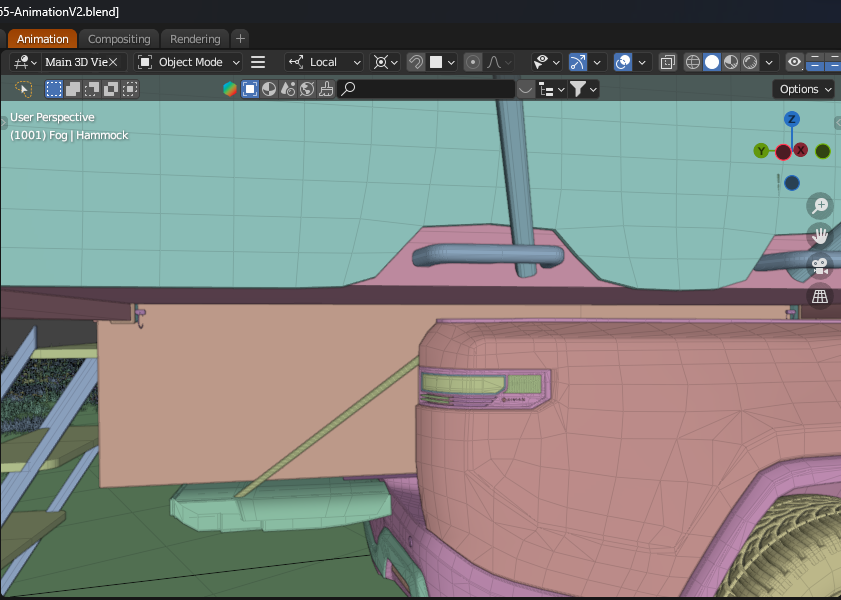Image resolution: width=841 pixels, height=600 pixels.
Task: Click the search field with magnifier
Action: point(426,89)
